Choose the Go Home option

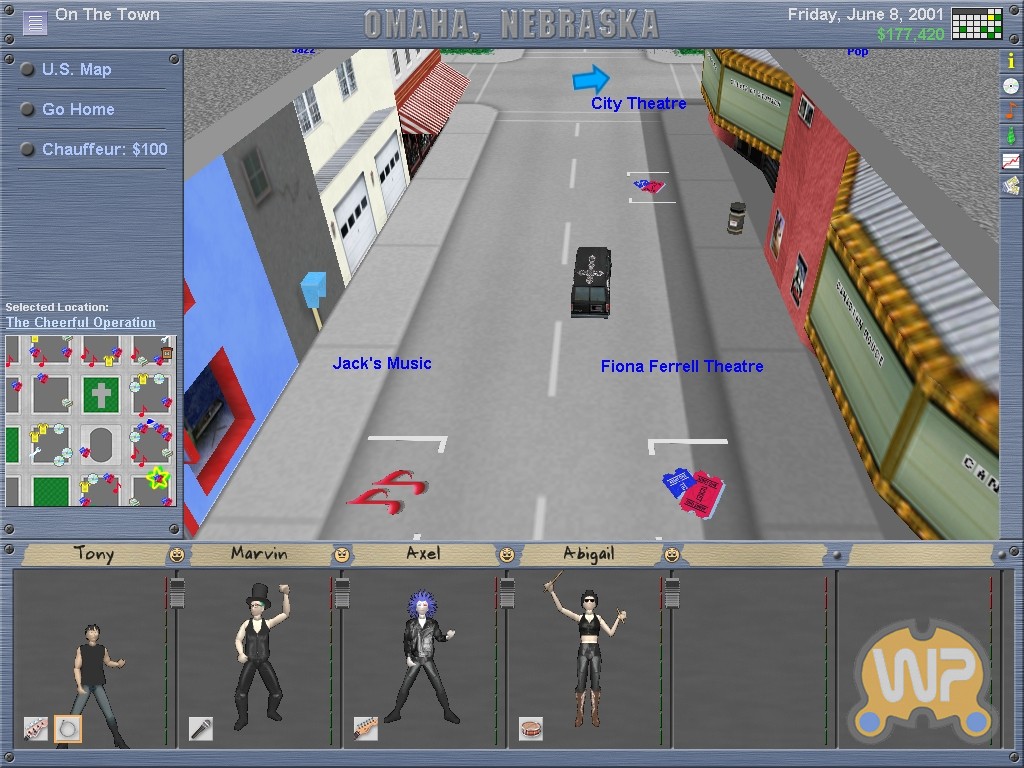pos(78,110)
